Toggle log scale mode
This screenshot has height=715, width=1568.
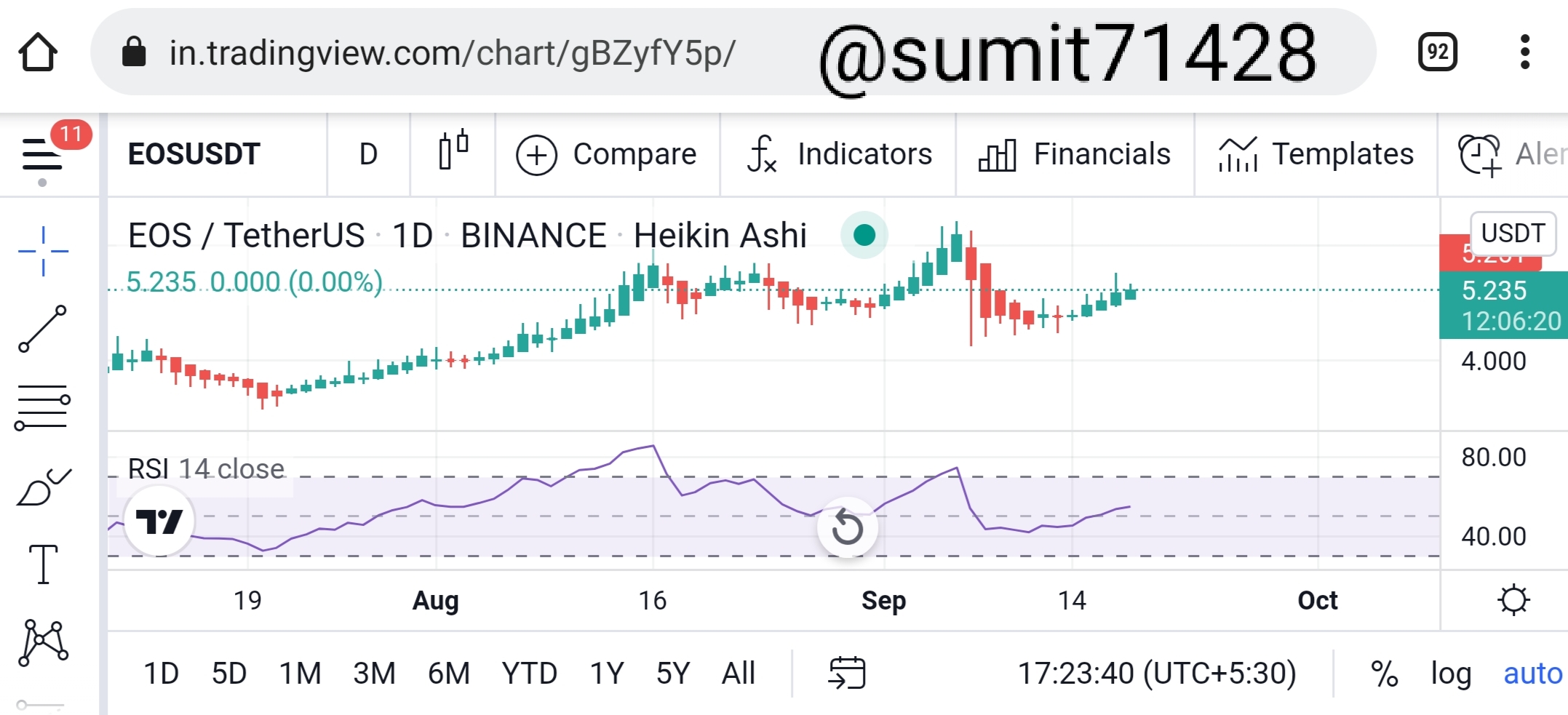click(1451, 675)
